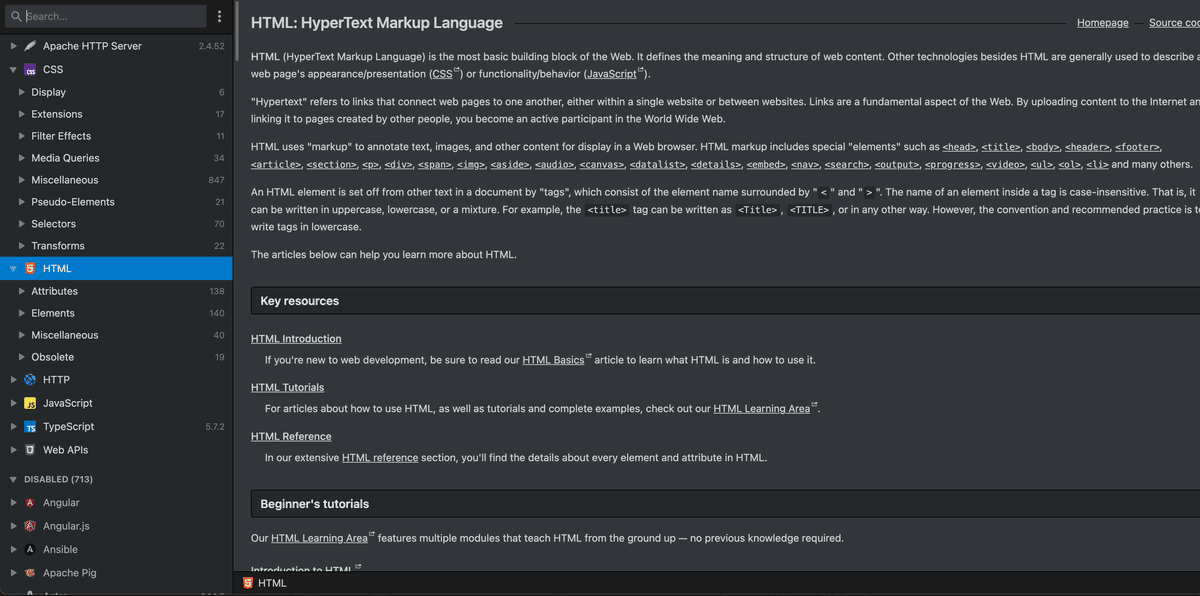Open the HTML Introduction link
This screenshot has width=1200, height=596.
[x=296, y=339]
